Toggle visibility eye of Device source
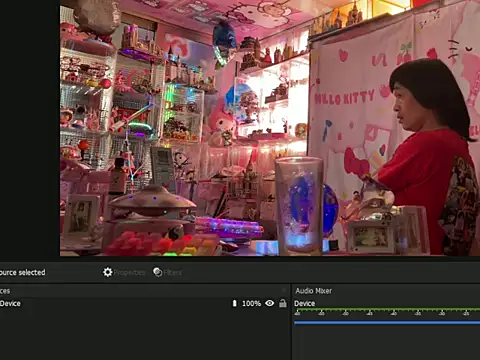Image resolution: width=480 pixels, height=360 pixels. coord(269,303)
